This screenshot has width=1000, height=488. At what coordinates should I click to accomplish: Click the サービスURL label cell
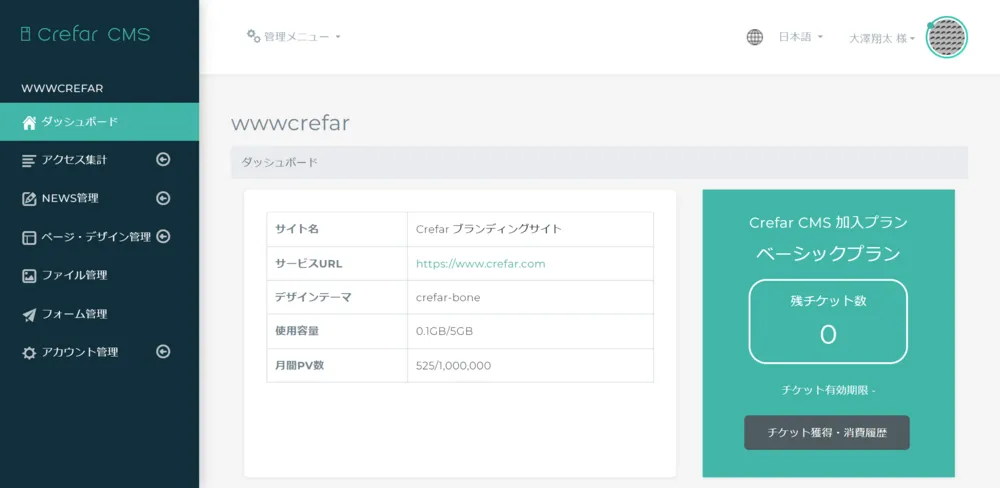click(337, 263)
